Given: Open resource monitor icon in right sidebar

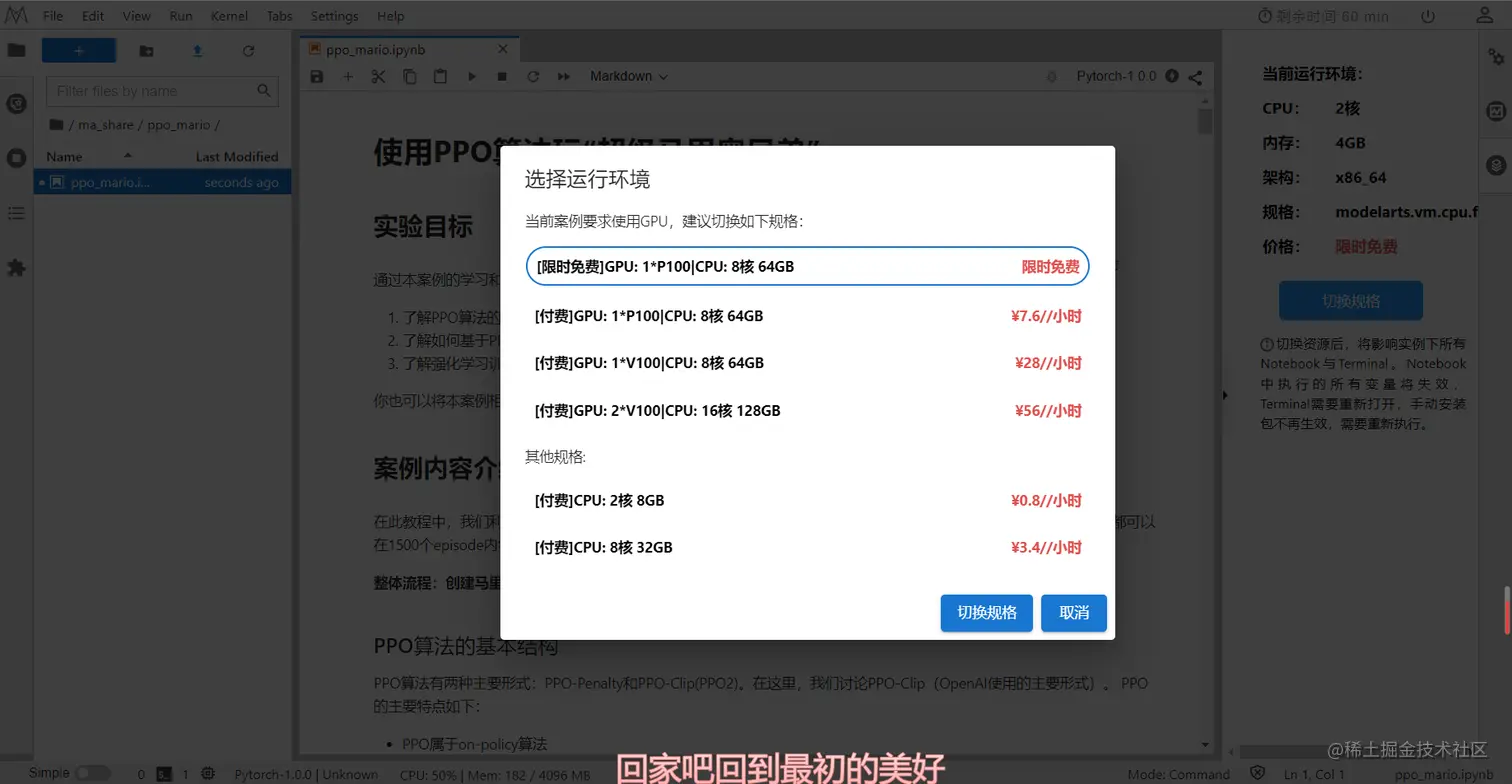Looking at the screenshot, I should [x=1496, y=111].
